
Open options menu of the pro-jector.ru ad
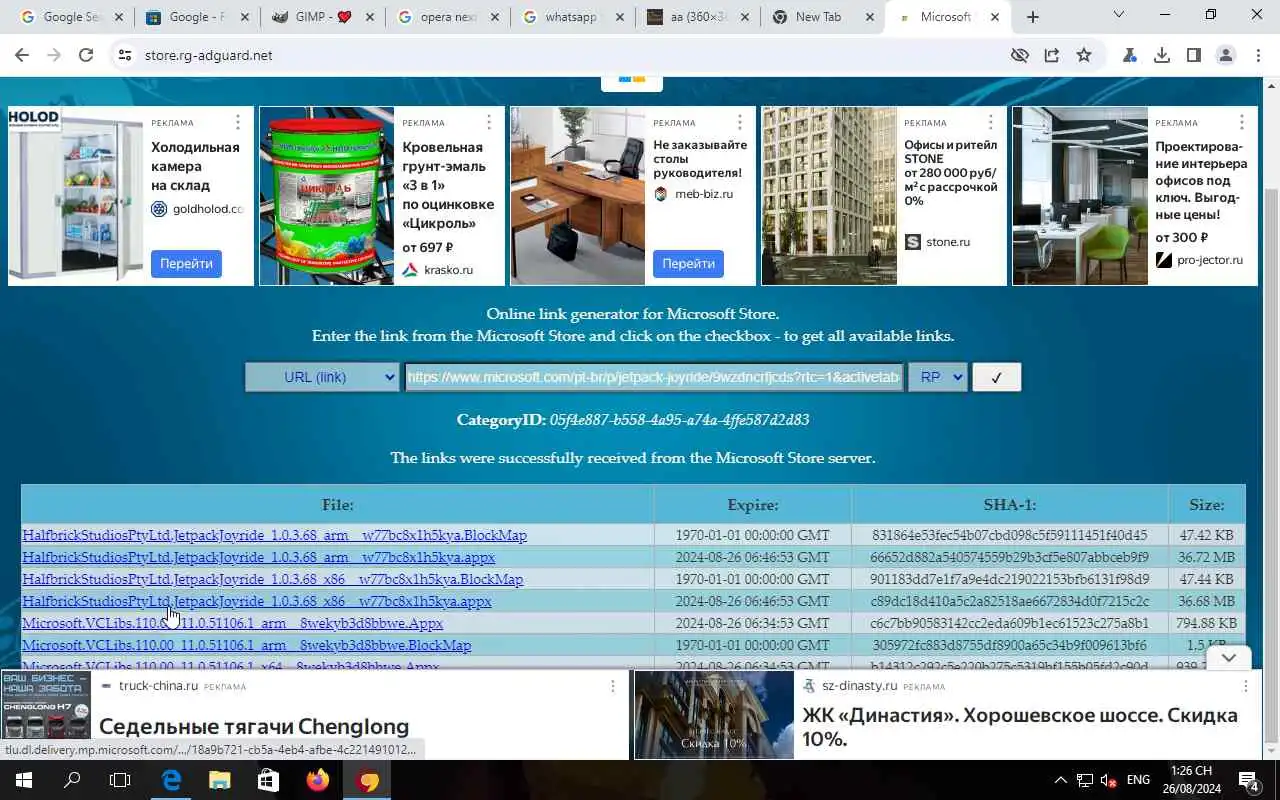tap(1241, 122)
